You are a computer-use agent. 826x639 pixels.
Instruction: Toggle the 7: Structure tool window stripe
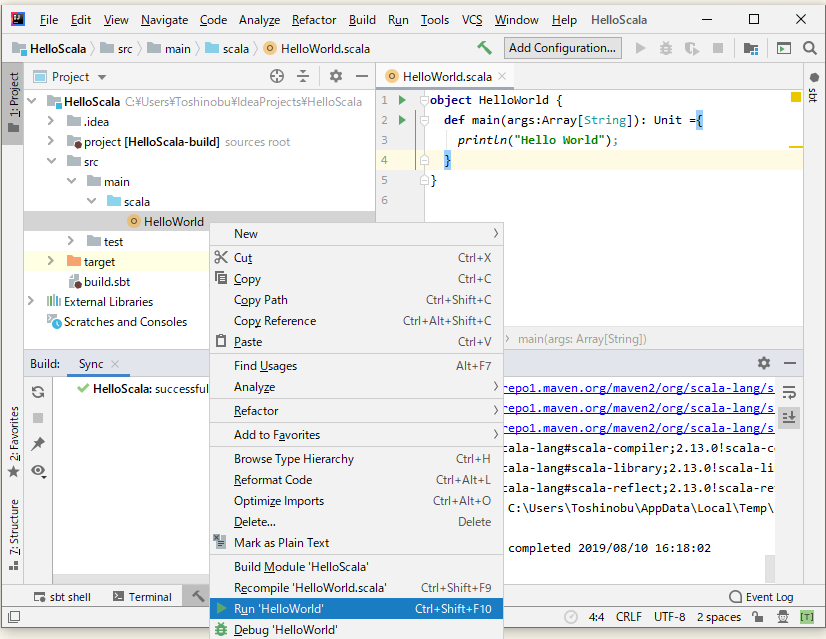click(14, 535)
